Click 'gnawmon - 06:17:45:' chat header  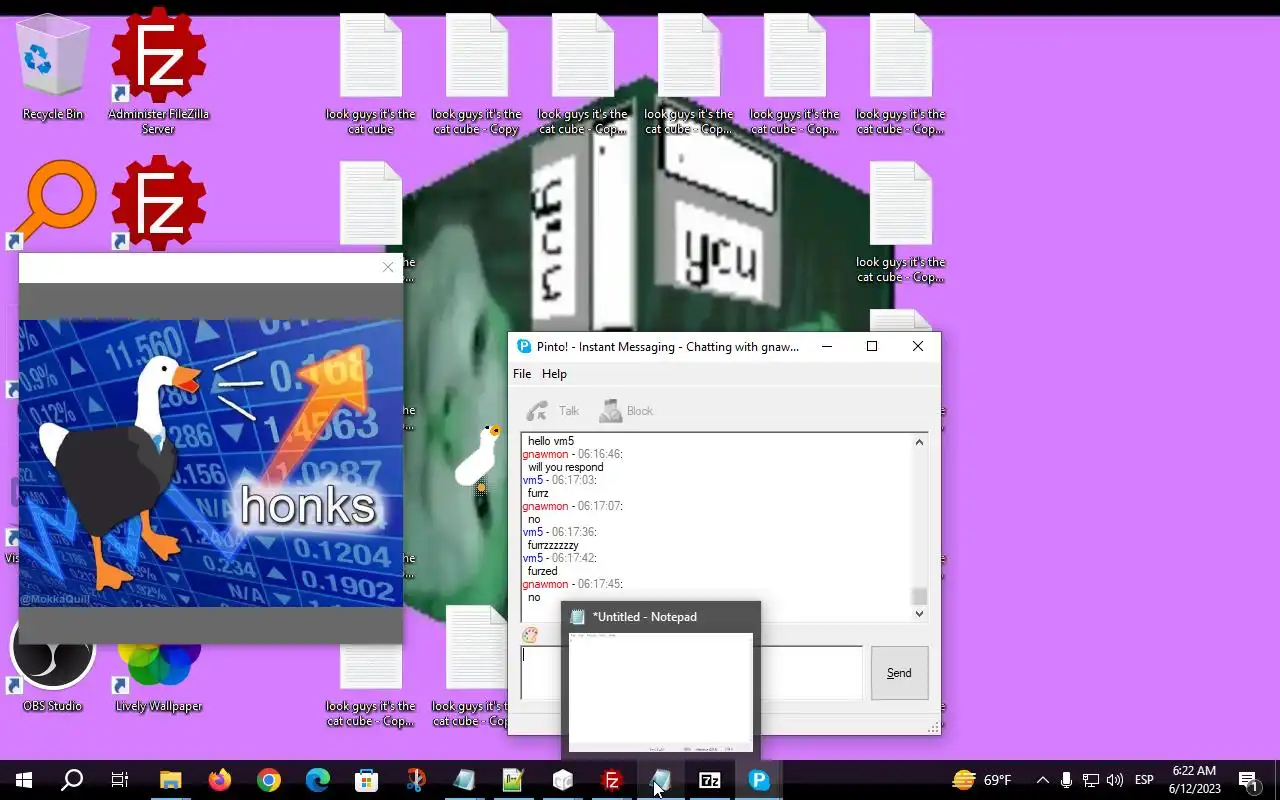coord(572,584)
